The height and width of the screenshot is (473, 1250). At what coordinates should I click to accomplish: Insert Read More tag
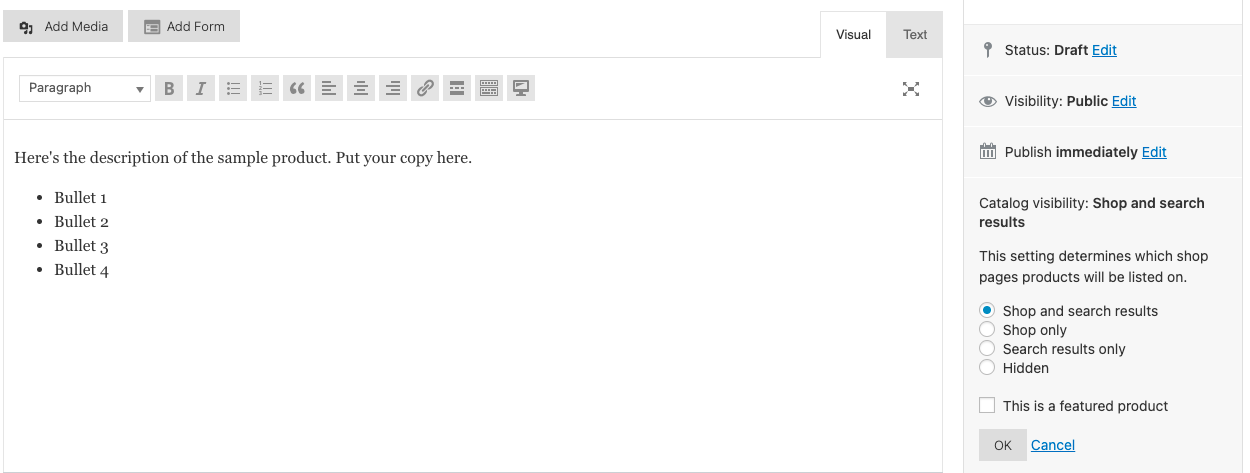457,88
